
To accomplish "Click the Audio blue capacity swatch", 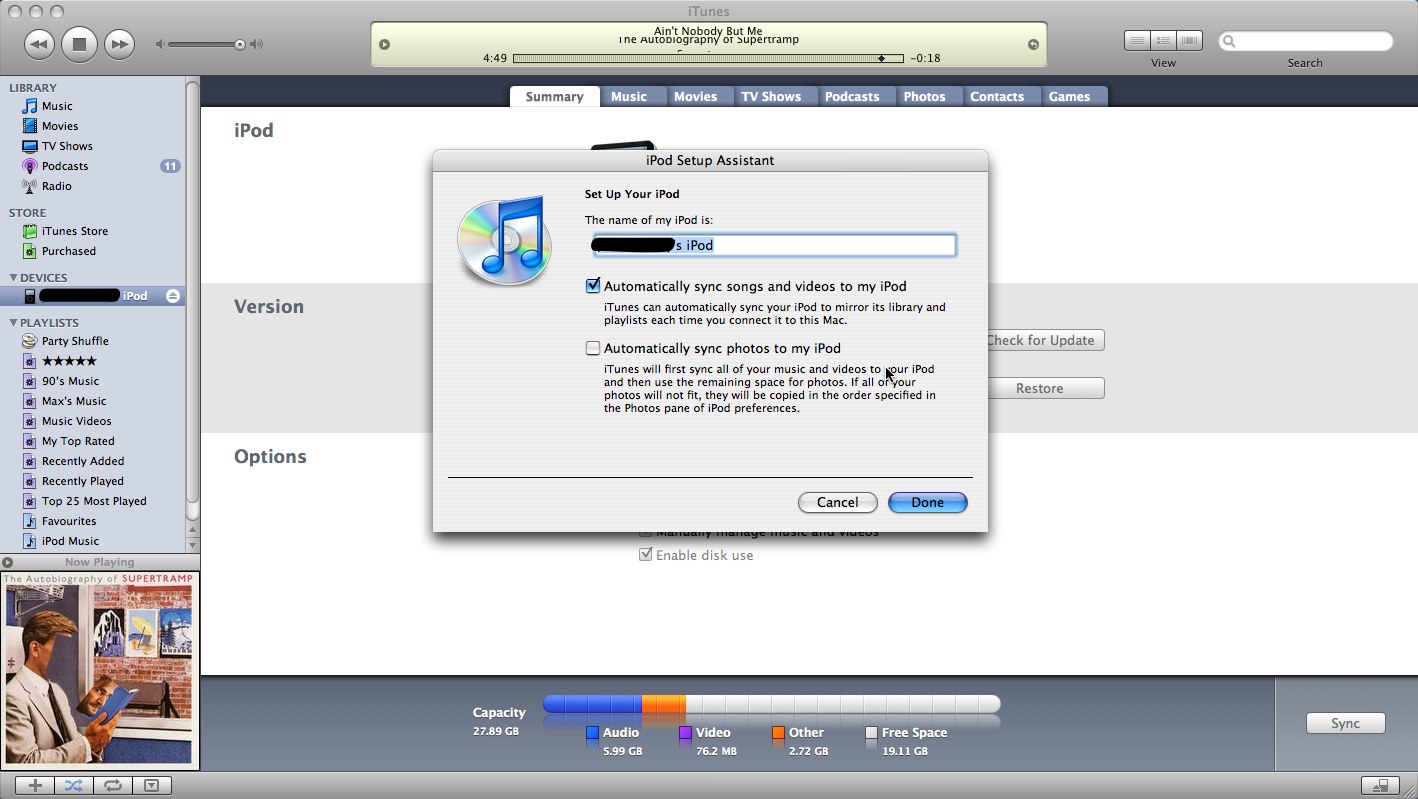I will [592, 733].
